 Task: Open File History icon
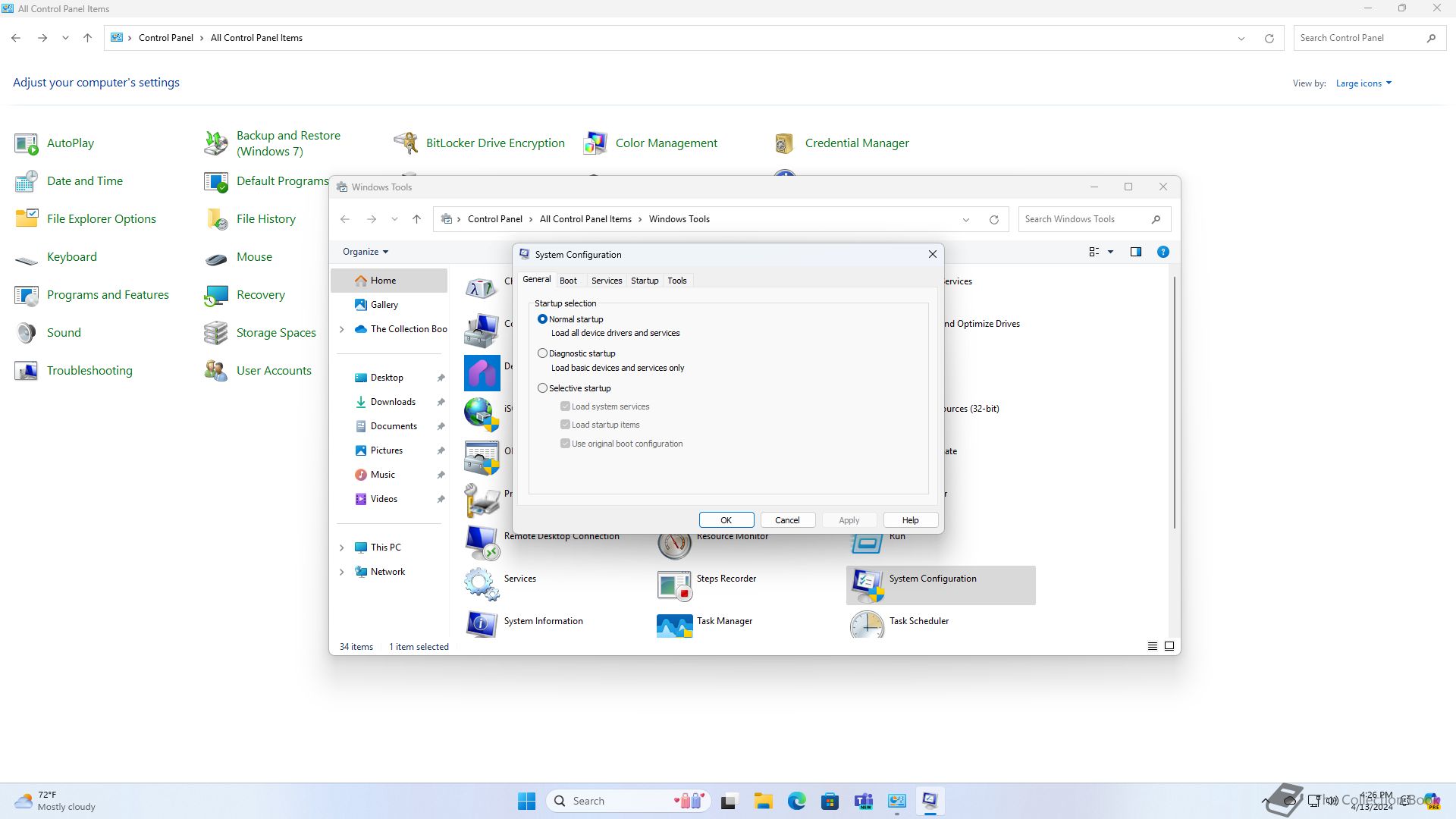click(x=216, y=219)
